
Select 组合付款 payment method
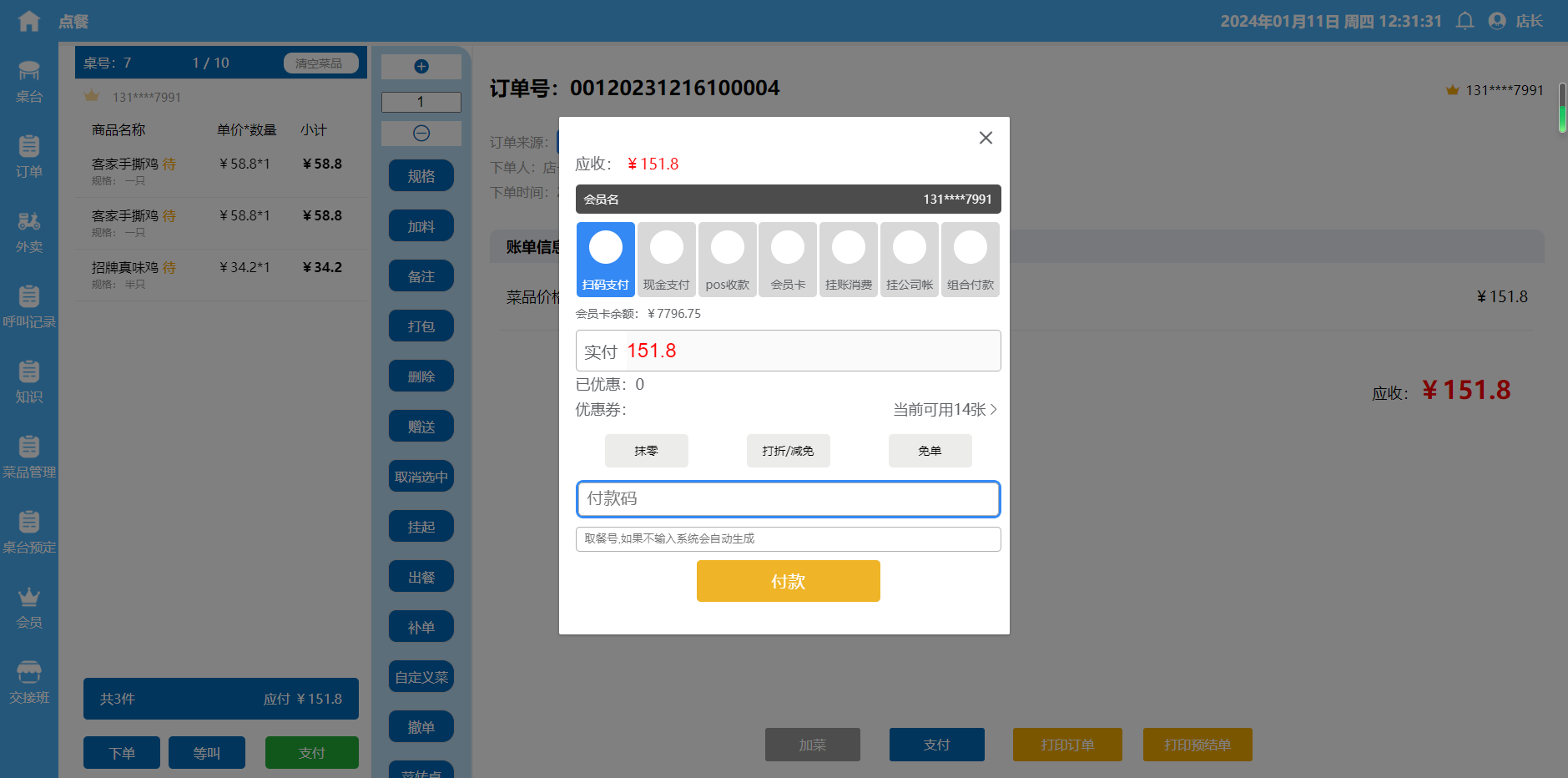point(971,260)
